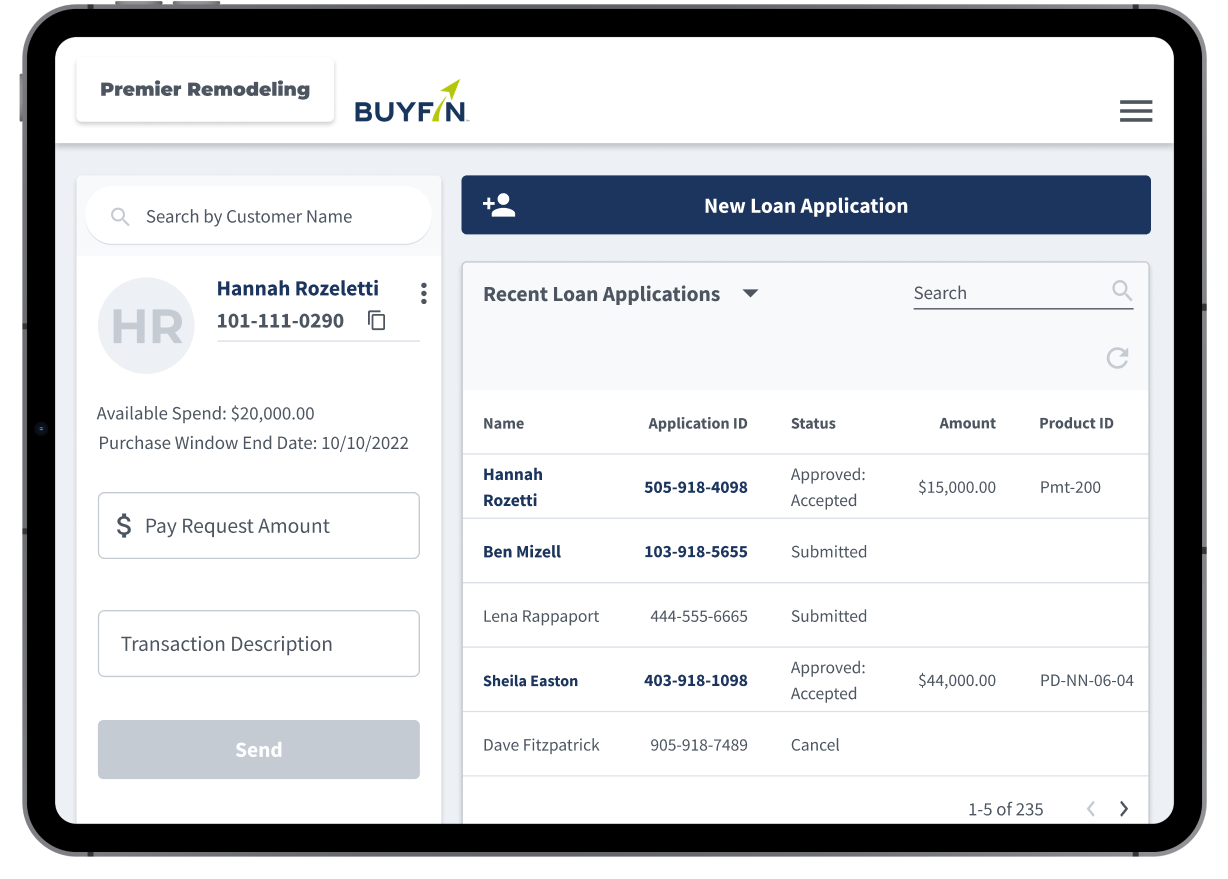Click the refresh icon for loan applications
Screen dimensions: 1228x879
click(1117, 358)
